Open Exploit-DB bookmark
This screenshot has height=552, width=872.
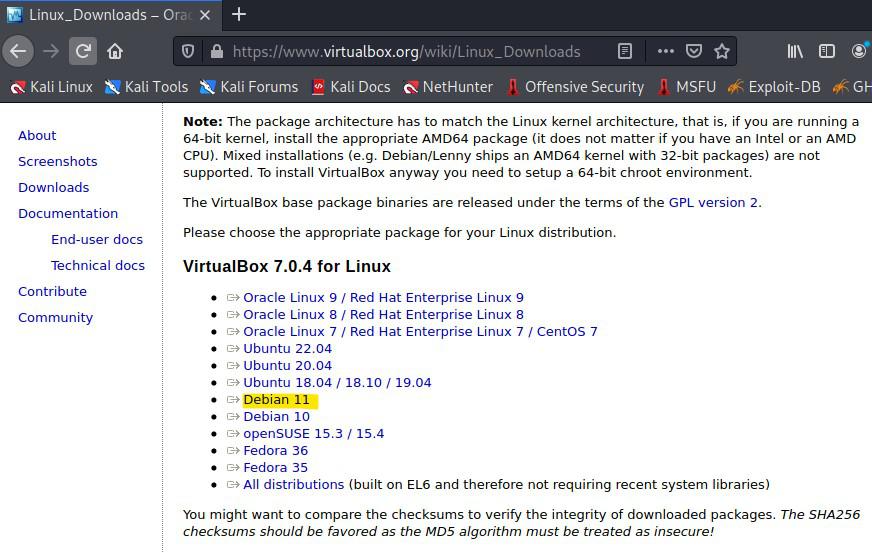tap(775, 87)
